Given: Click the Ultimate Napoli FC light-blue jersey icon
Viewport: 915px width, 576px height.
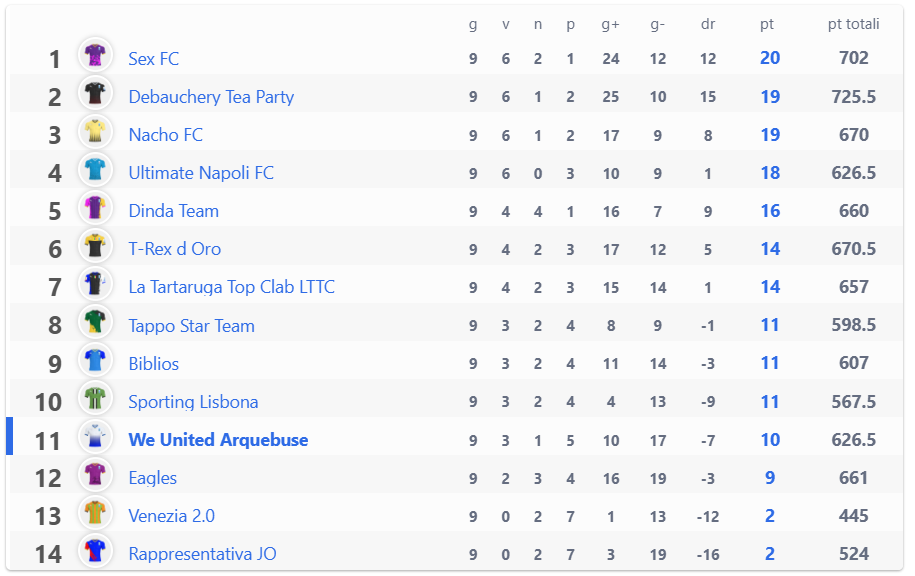Looking at the screenshot, I should (x=95, y=170).
